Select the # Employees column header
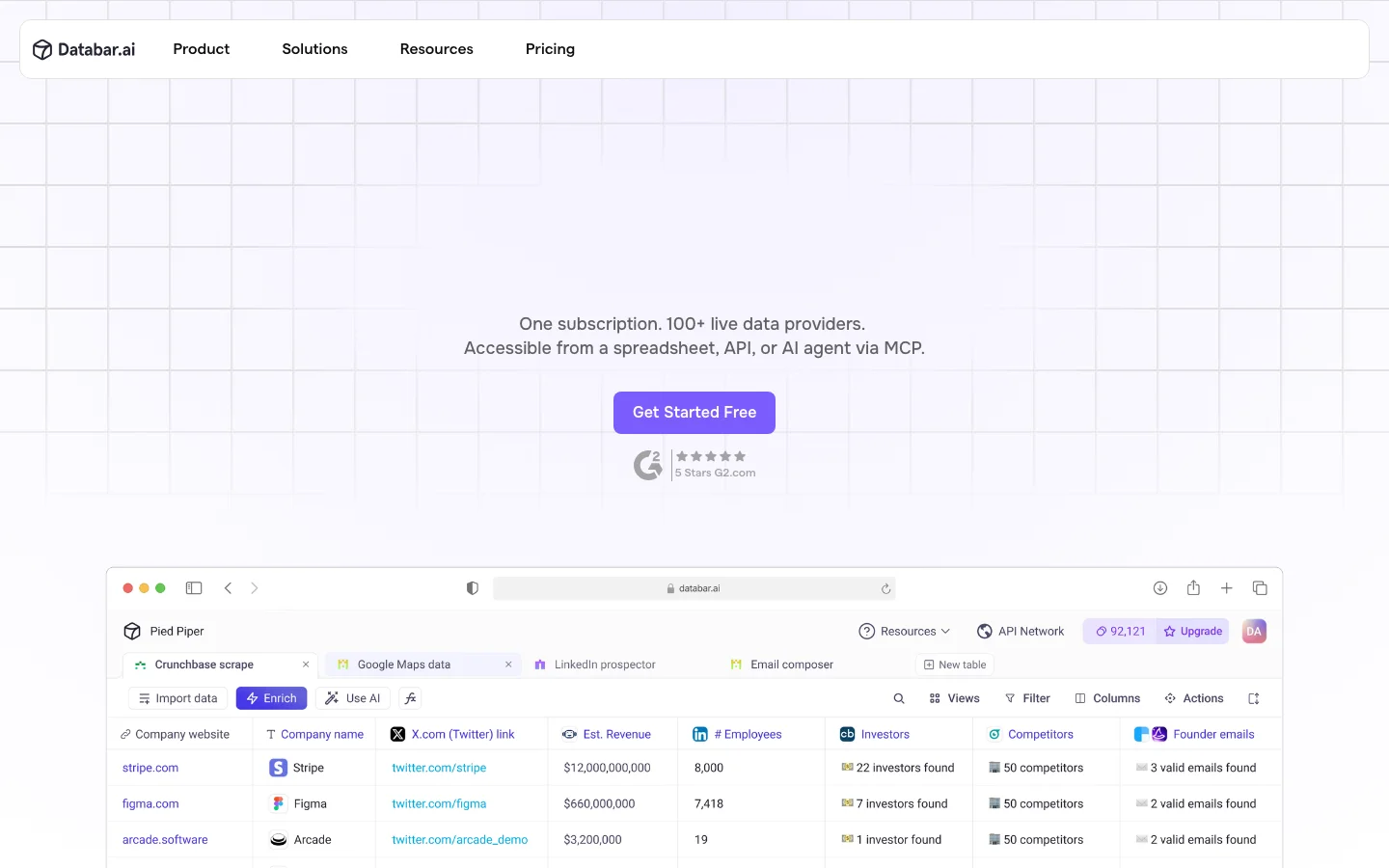This screenshot has height=868, width=1389. (751, 735)
